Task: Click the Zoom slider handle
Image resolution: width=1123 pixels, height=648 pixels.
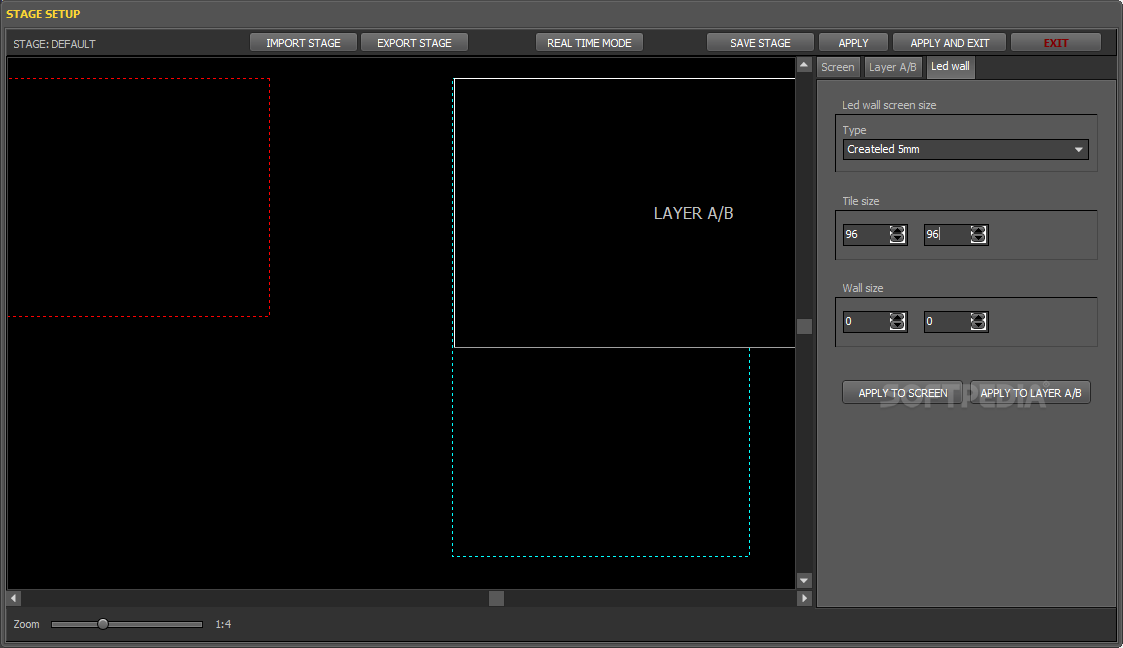Action: pyautogui.click(x=103, y=624)
